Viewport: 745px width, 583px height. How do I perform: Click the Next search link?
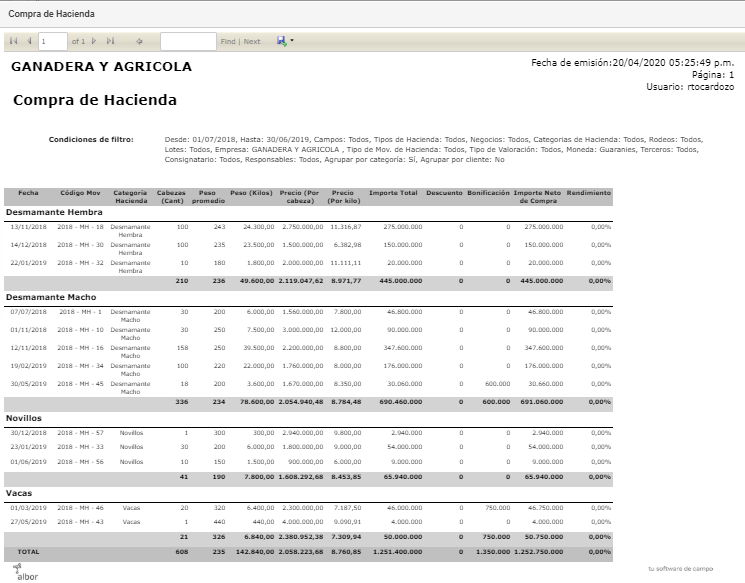coord(252,42)
